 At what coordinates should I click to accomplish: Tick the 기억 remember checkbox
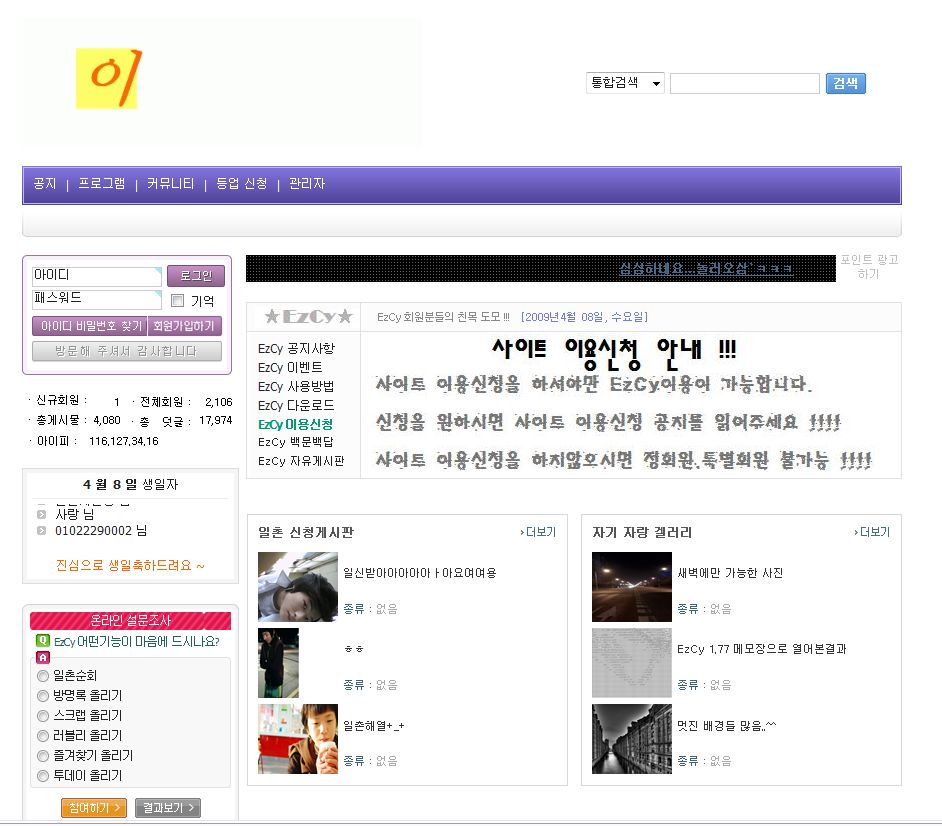coord(178,300)
